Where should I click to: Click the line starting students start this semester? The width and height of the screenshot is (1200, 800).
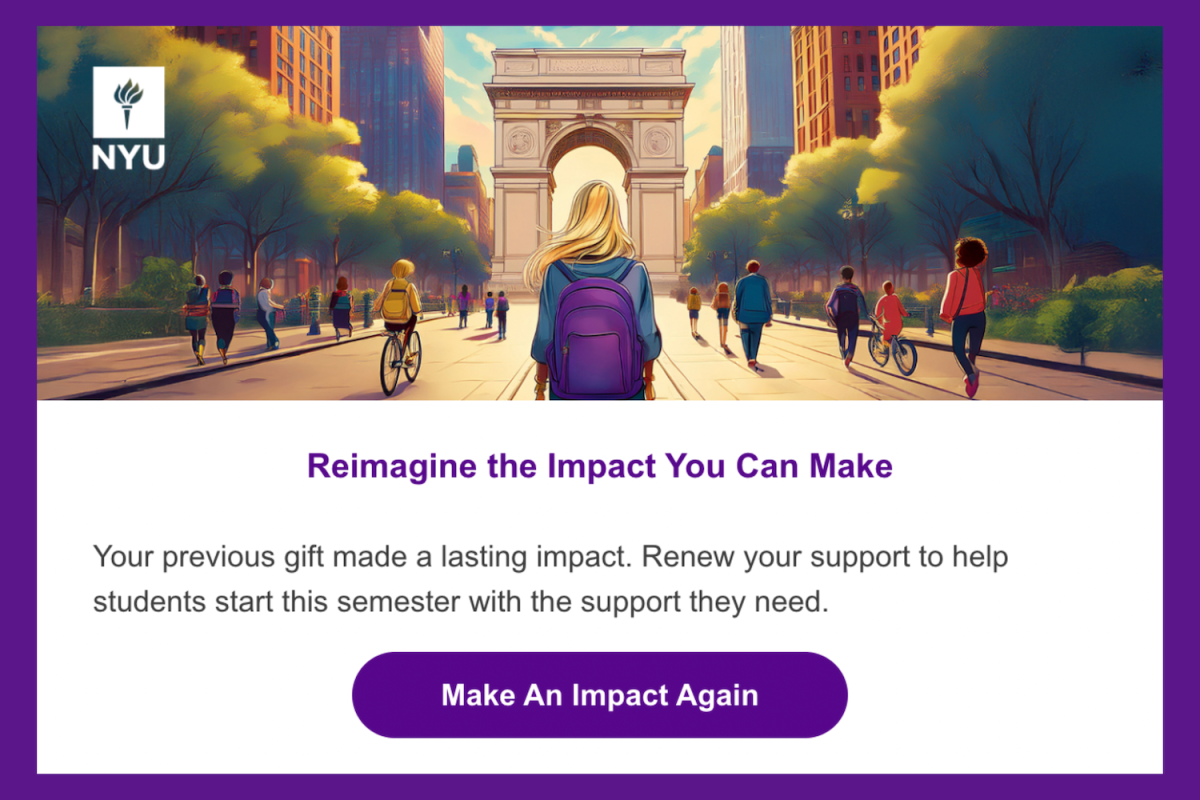pyautogui.click(x=461, y=603)
